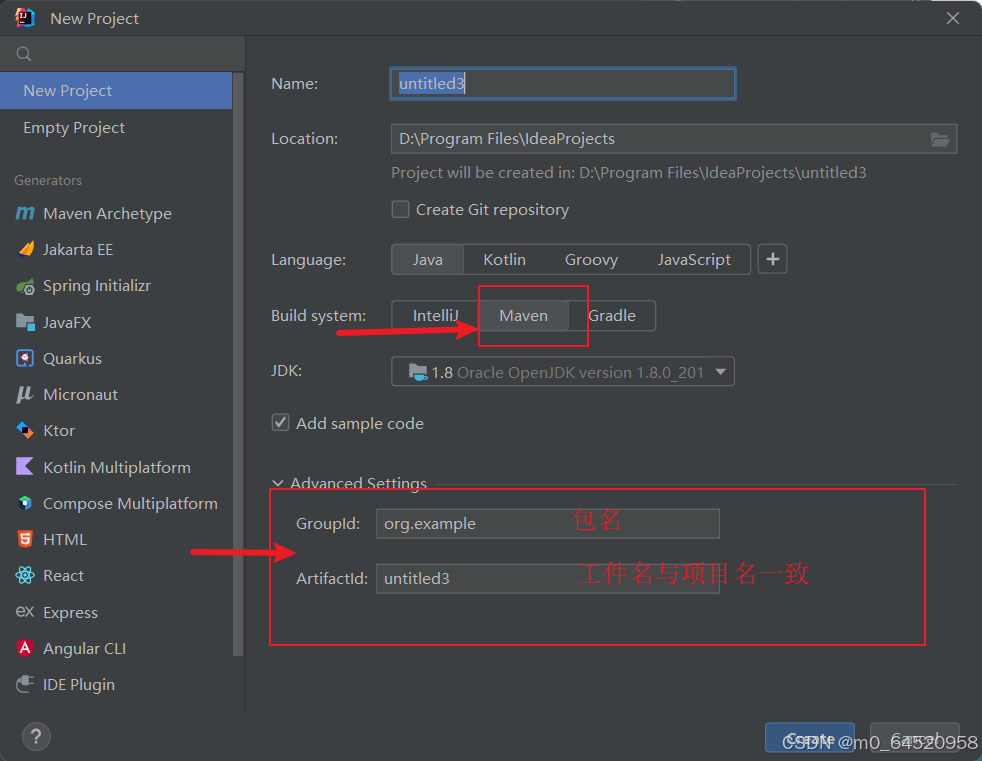Click the JDK folder icon in combo box

click(x=418, y=372)
